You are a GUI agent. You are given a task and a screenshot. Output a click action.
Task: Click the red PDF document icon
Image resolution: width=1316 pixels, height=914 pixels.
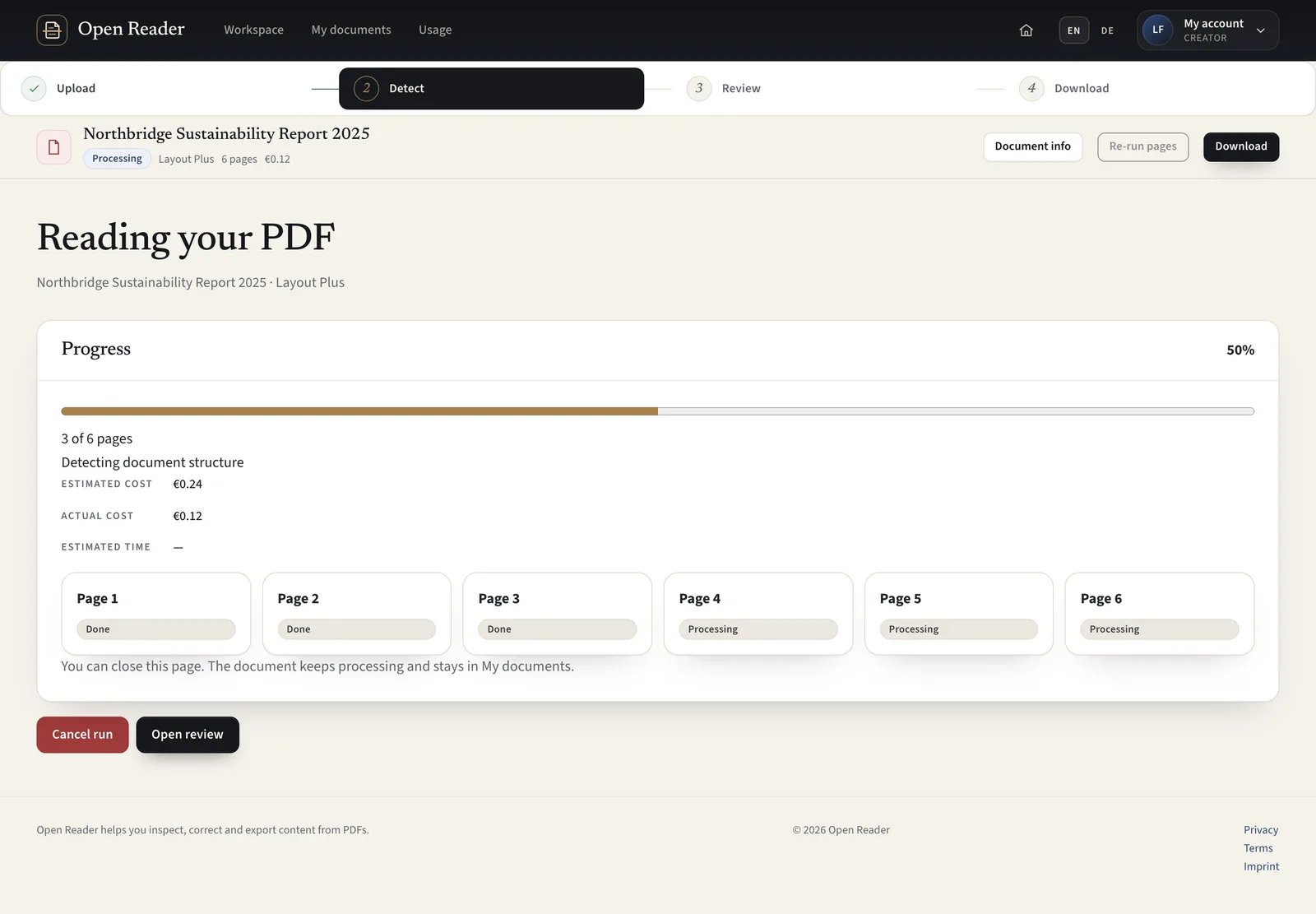[x=53, y=147]
